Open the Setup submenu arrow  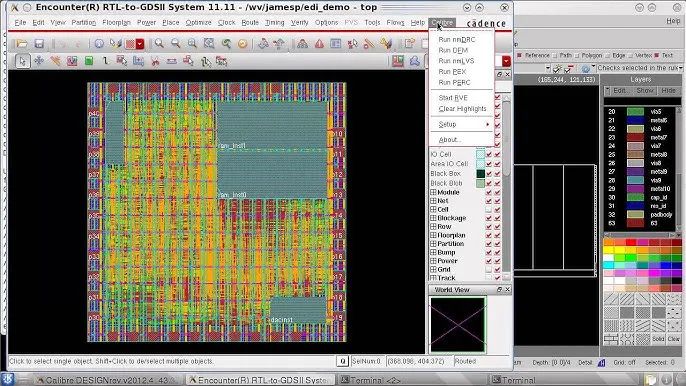point(487,125)
